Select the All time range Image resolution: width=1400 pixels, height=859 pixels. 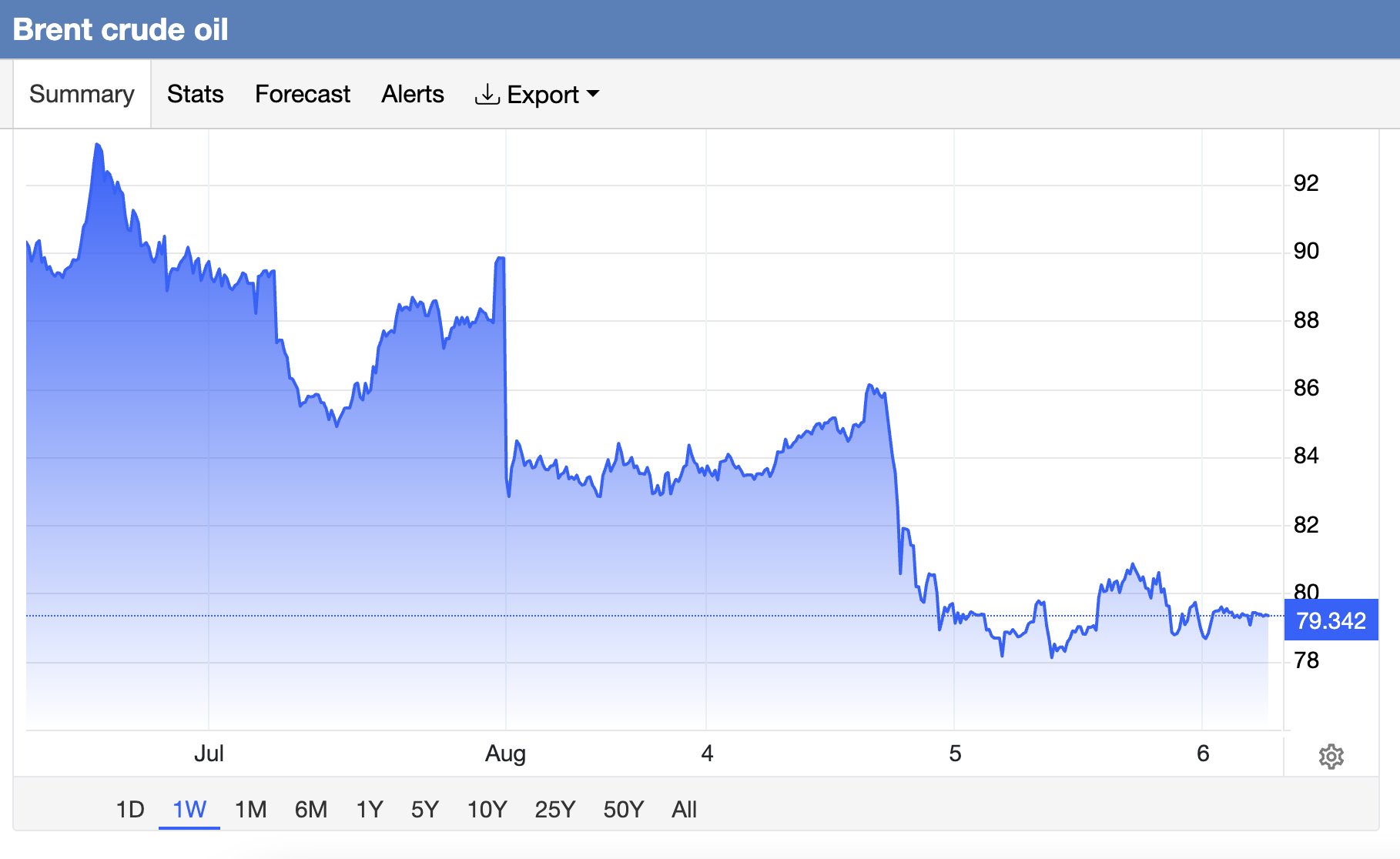pos(684,809)
